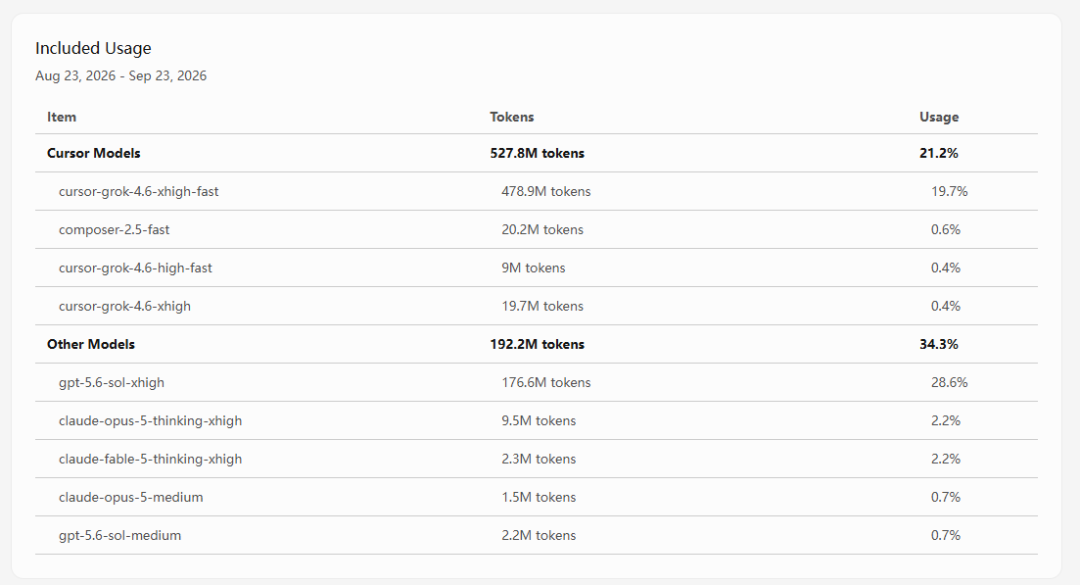
Task: Select the cursor-grok-4.6-high-fast row name
Action: pos(135,268)
